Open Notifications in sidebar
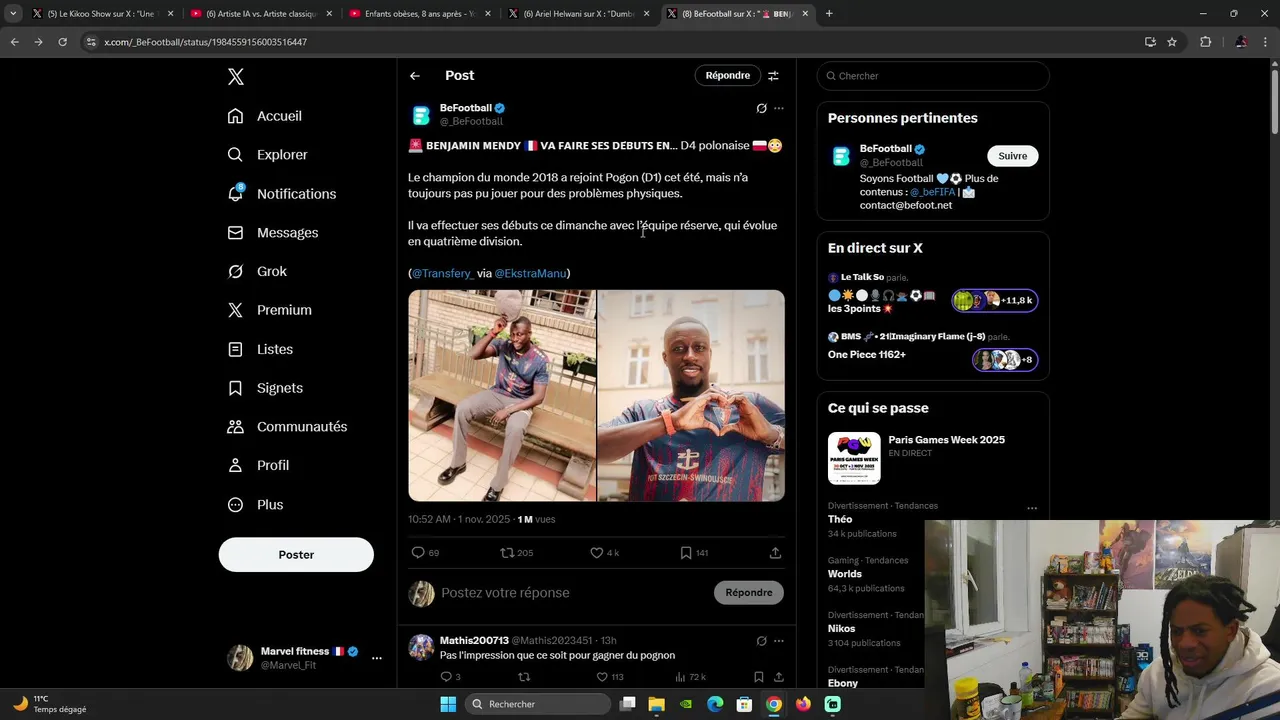Viewport: 1280px width, 720px height. point(282,194)
